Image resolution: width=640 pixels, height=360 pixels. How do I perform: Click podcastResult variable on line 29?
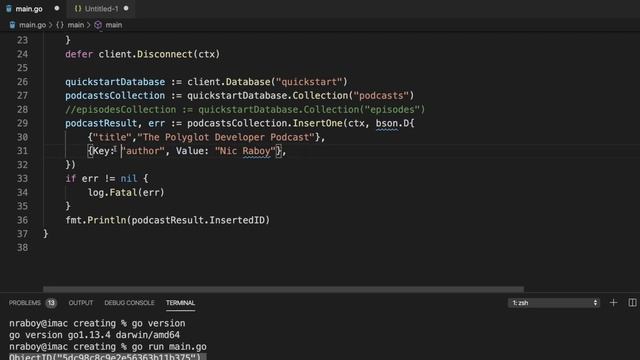(x=101, y=123)
